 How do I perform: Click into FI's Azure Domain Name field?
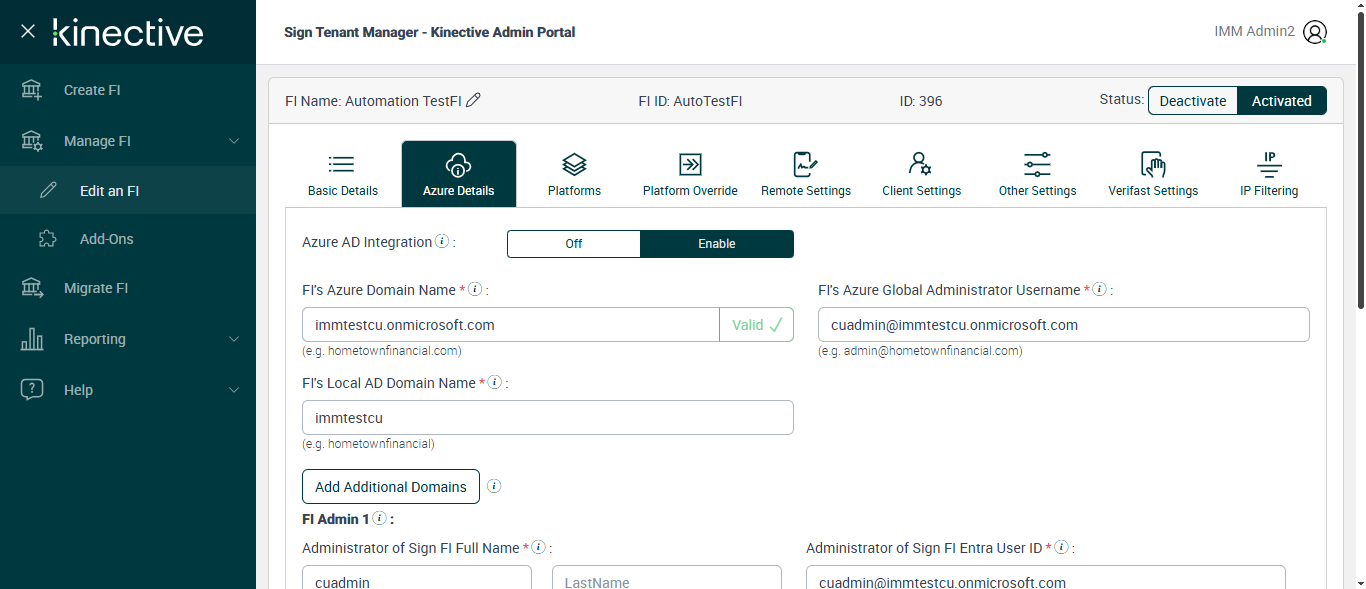coord(510,325)
